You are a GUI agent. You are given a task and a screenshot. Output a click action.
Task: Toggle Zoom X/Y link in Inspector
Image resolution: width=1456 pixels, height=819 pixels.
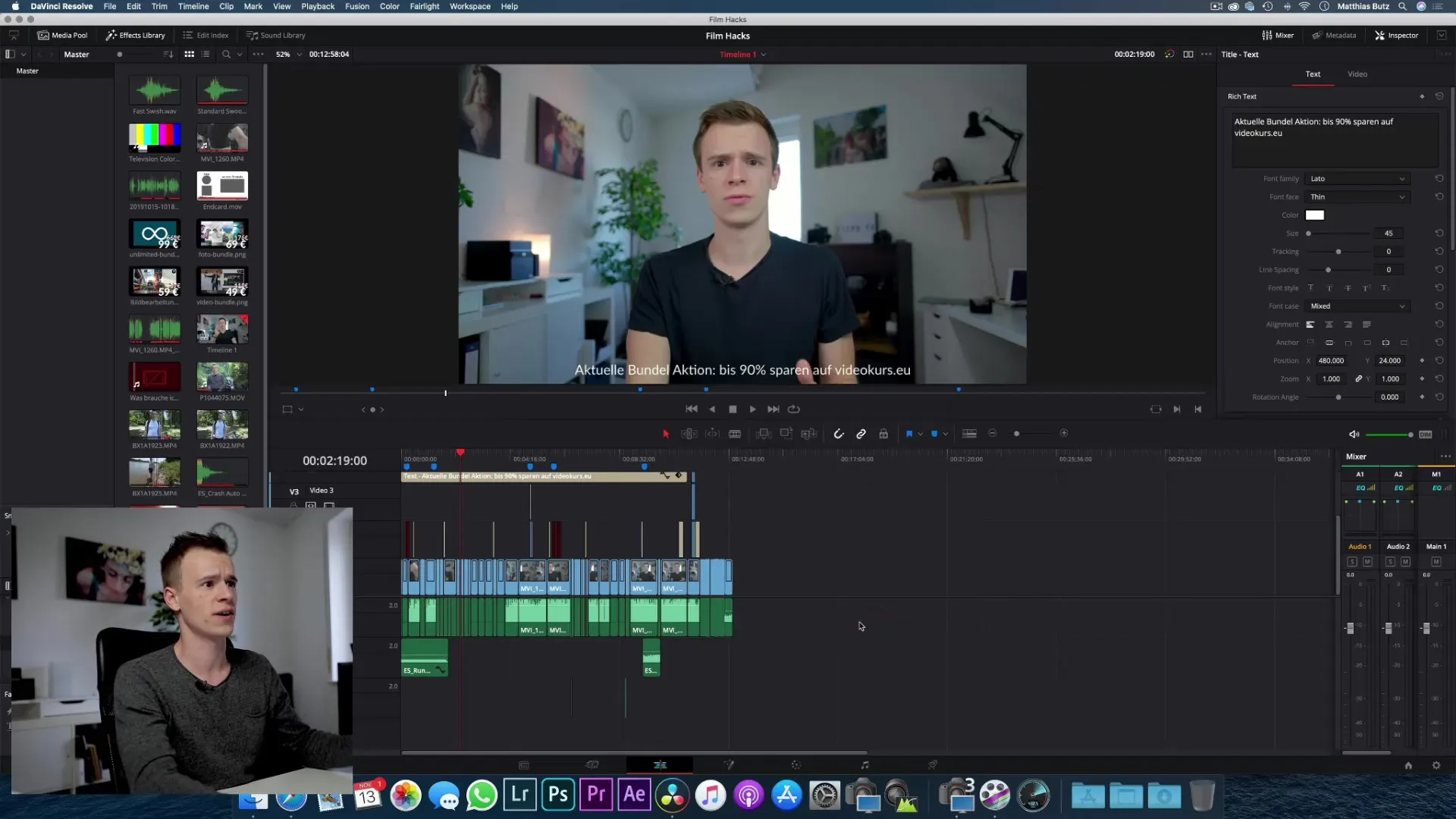pos(1359,378)
